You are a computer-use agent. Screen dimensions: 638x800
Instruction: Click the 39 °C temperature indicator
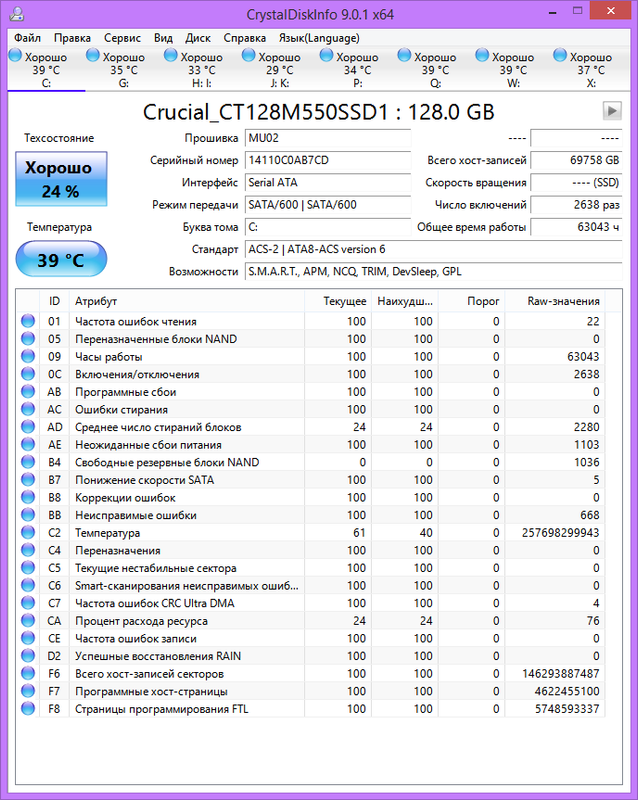(61, 259)
